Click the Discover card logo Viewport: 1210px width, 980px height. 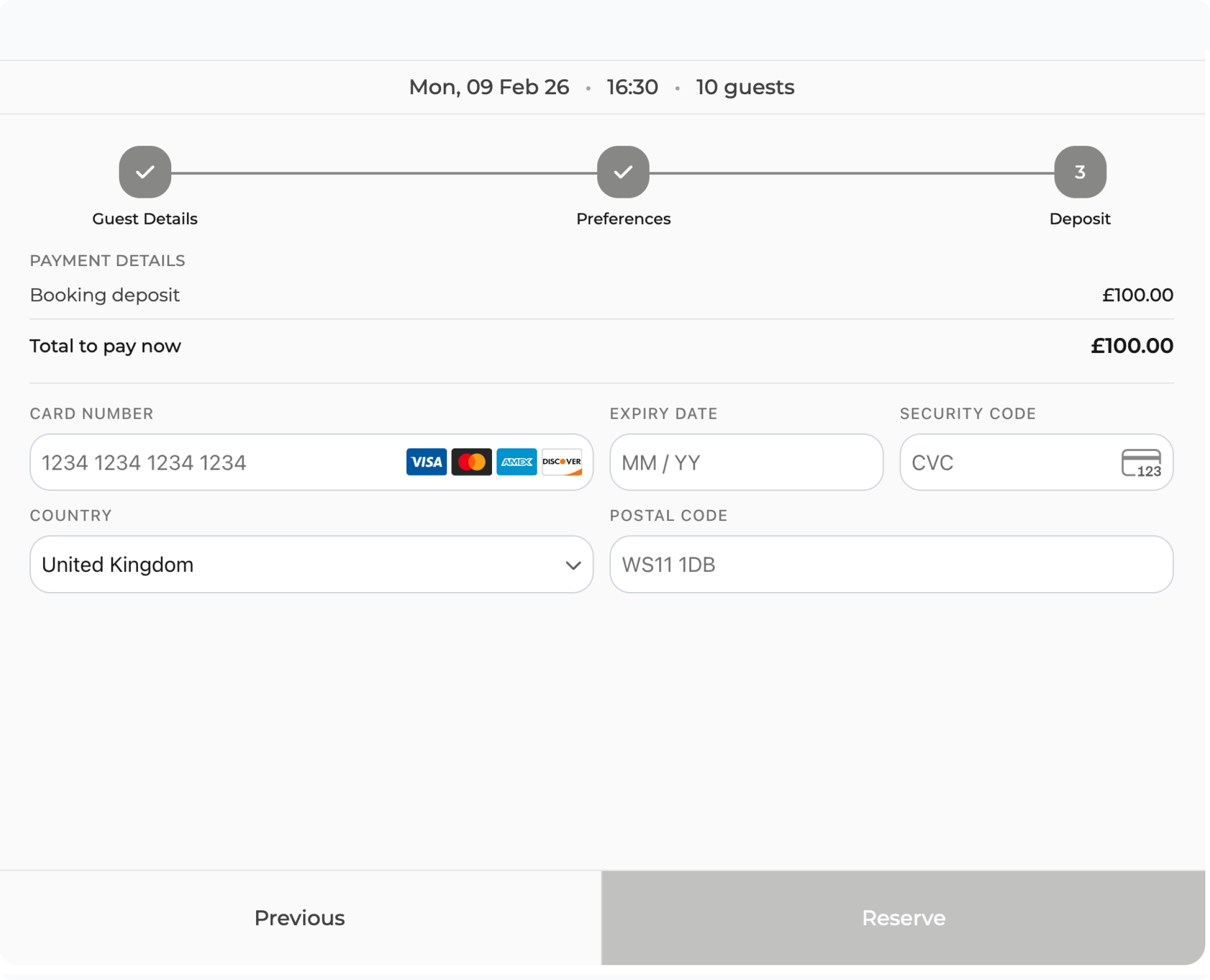[x=562, y=462]
